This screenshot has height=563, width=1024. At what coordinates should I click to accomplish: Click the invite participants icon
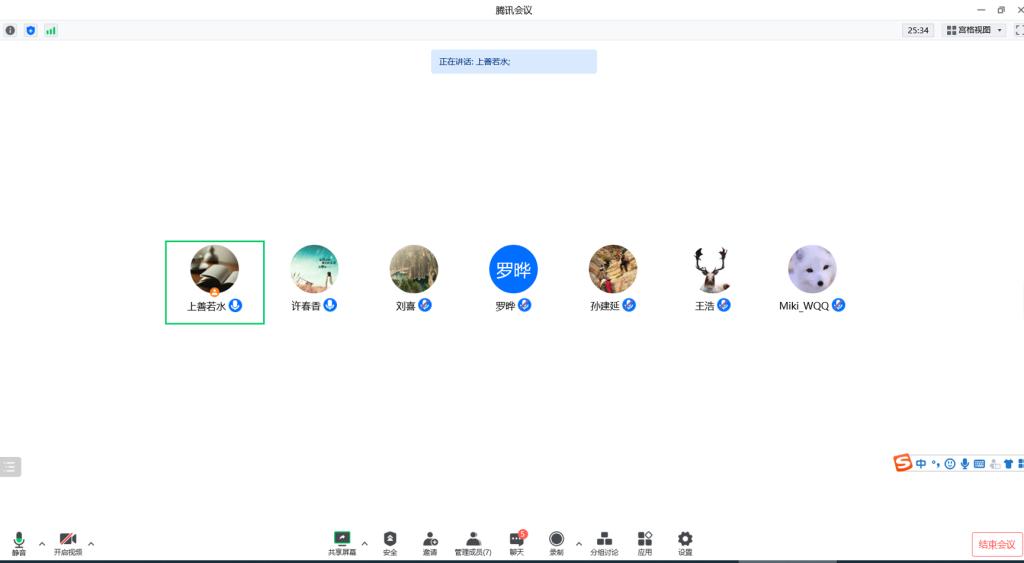(430, 542)
